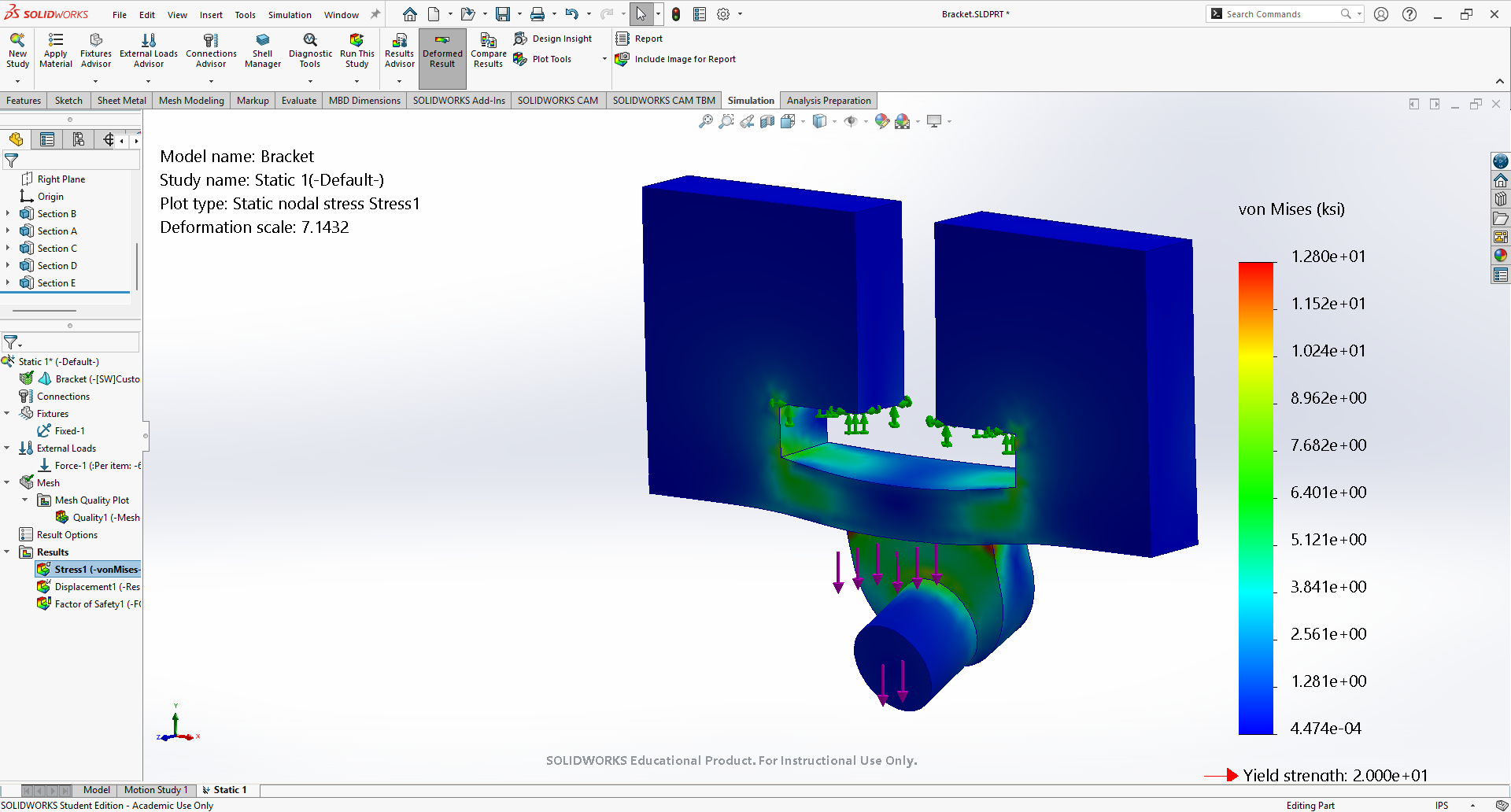Click the Help question mark icon
This screenshot has width=1511, height=812.
[x=1409, y=14]
